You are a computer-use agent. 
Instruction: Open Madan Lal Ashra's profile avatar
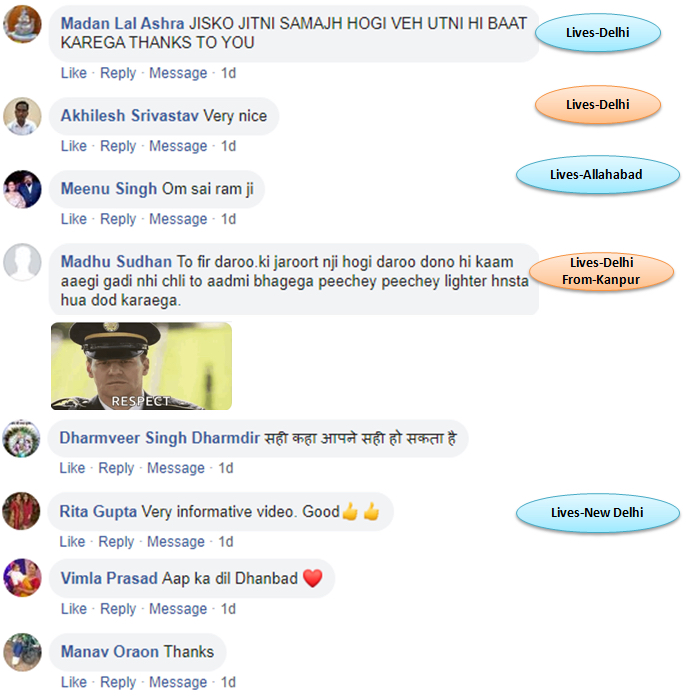(22, 24)
